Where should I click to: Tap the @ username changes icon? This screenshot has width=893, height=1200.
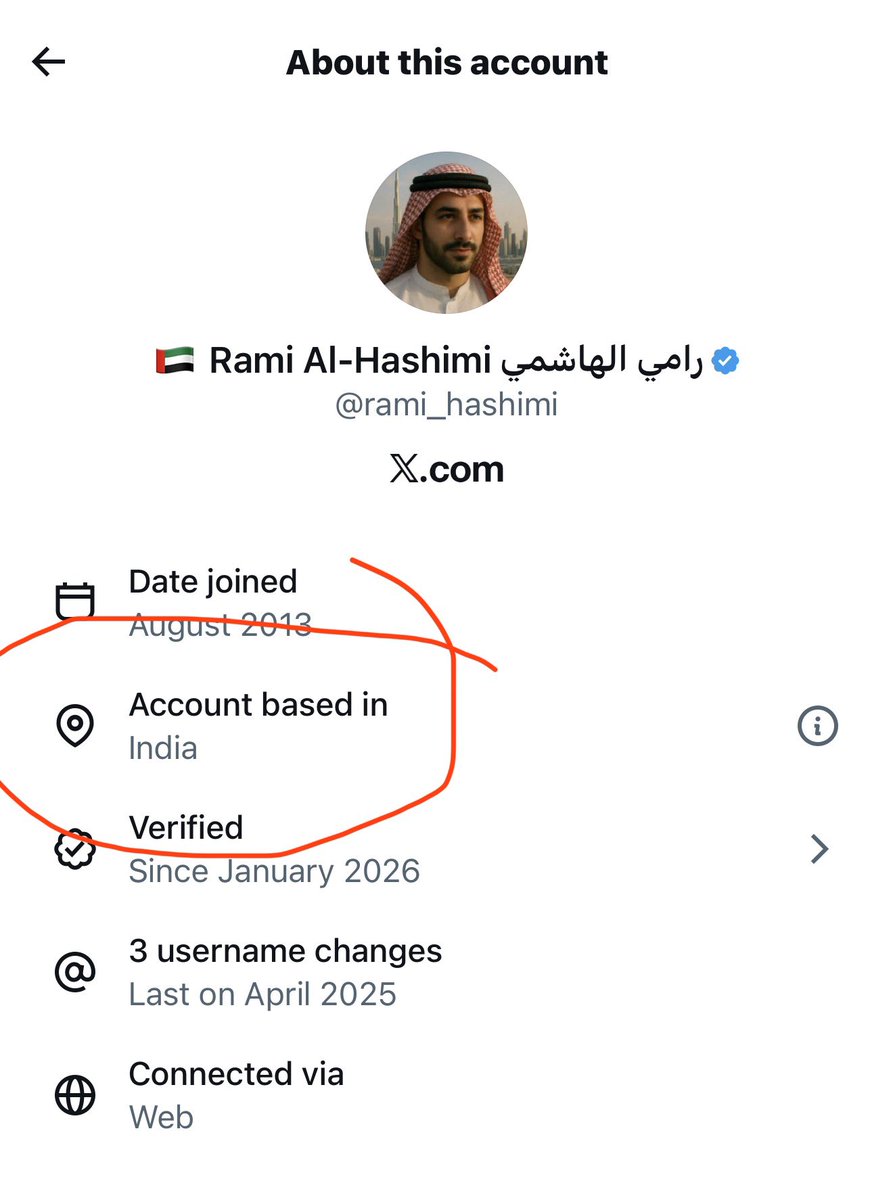[x=74, y=972]
